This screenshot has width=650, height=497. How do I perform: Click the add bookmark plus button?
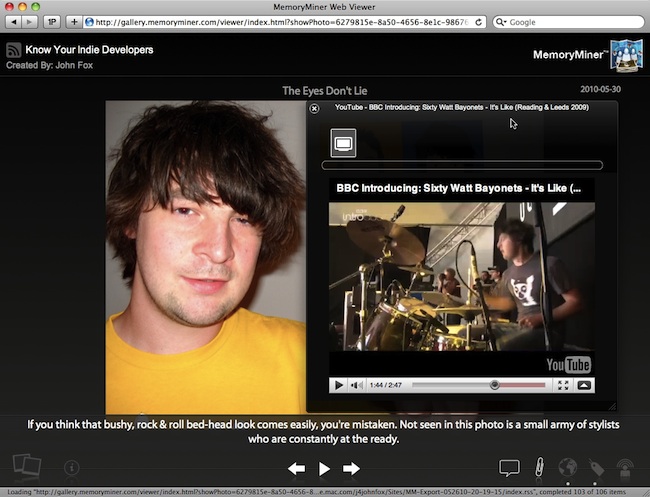(74, 22)
